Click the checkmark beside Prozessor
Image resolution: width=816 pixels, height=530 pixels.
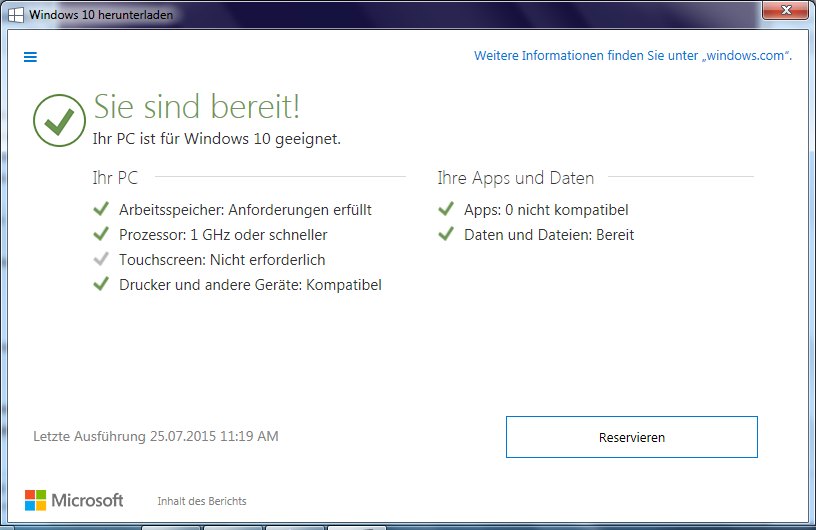coord(100,234)
